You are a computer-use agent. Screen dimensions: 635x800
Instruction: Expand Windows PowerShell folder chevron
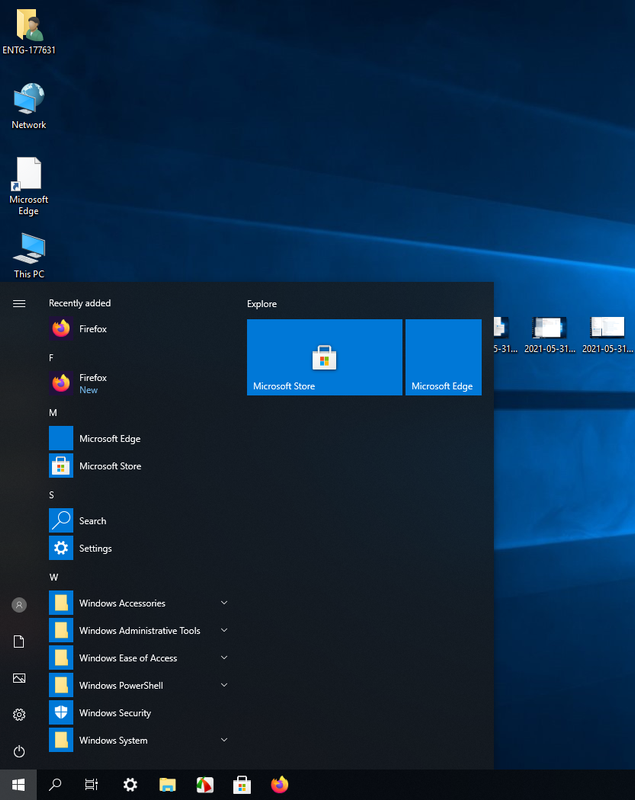click(224, 686)
